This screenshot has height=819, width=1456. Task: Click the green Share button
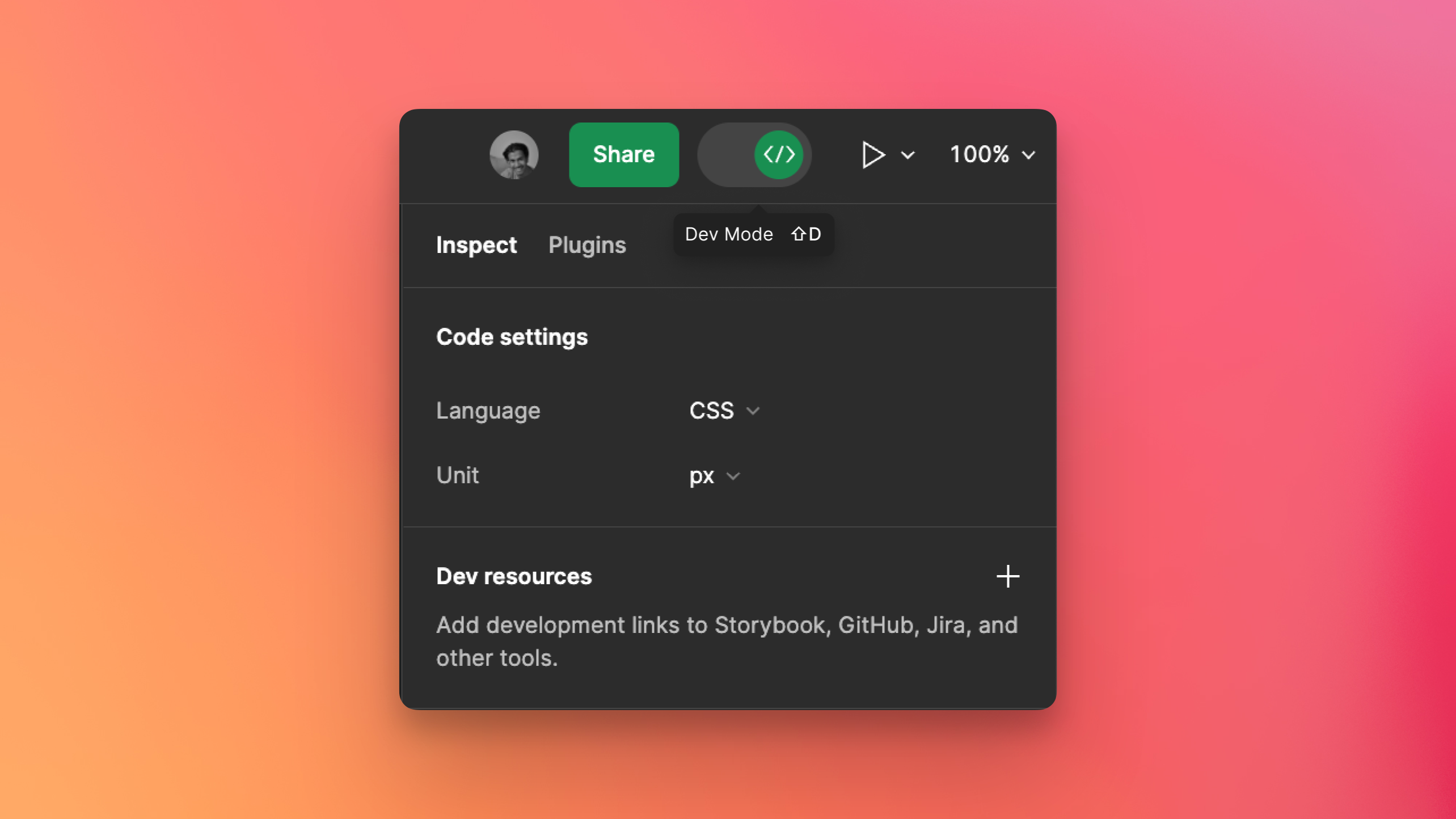(624, 155)
